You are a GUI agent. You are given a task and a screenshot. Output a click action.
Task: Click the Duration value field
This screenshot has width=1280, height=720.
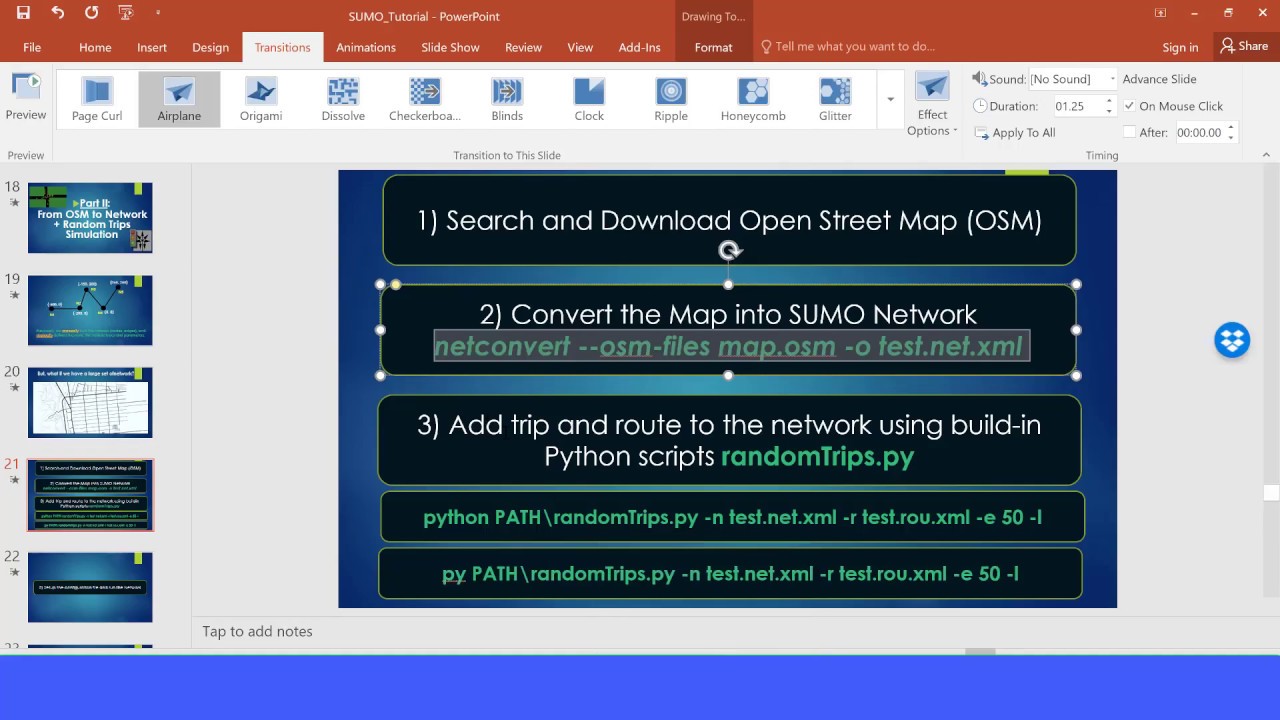coord(1078,106)
